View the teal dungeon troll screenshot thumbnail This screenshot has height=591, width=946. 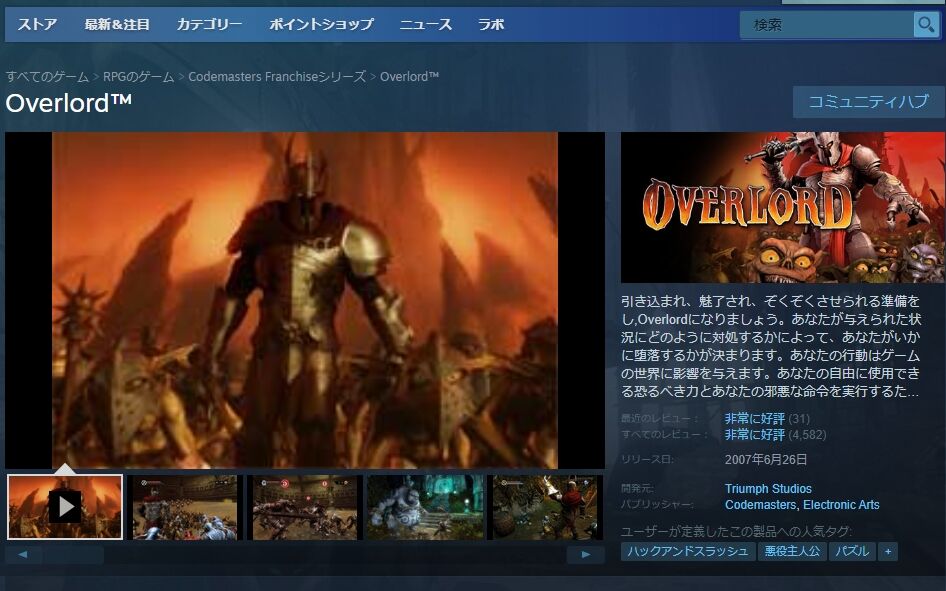[x=425, y=507]
